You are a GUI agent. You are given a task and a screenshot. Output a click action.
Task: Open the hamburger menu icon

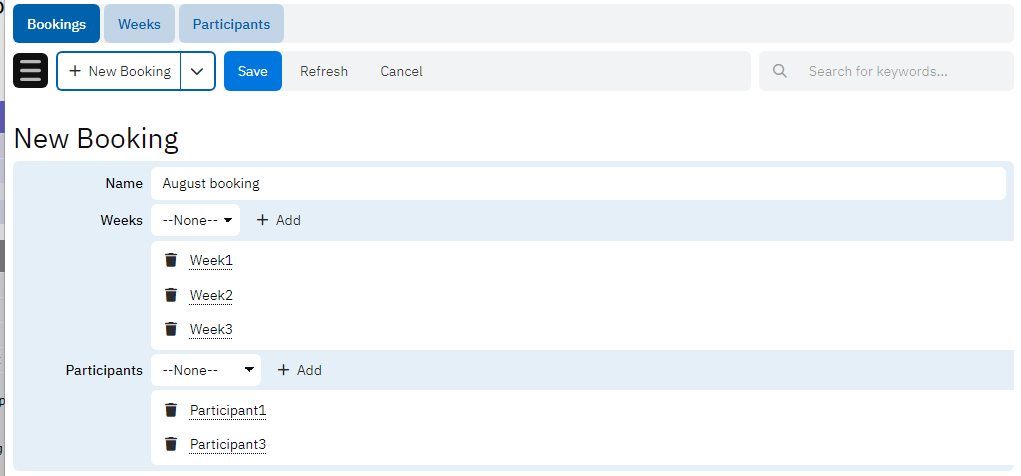click(x=31, y=71)
